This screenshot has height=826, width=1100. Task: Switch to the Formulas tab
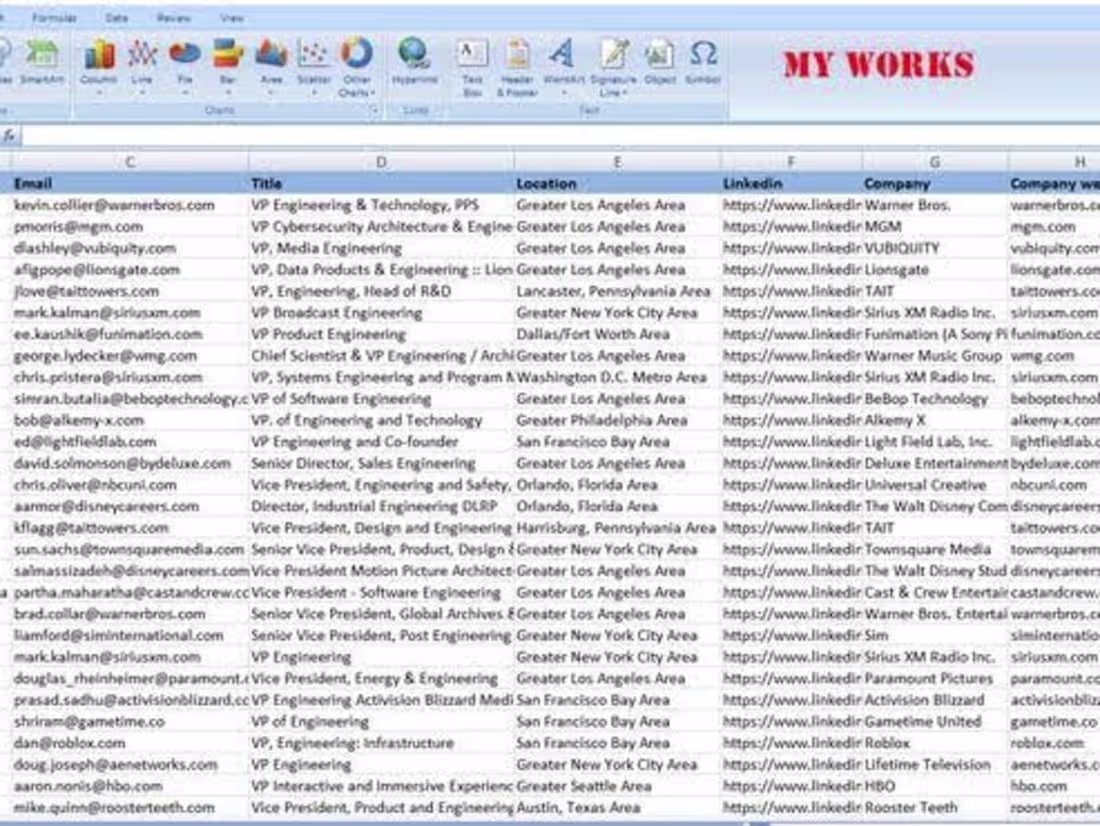(x=54, y=18)
